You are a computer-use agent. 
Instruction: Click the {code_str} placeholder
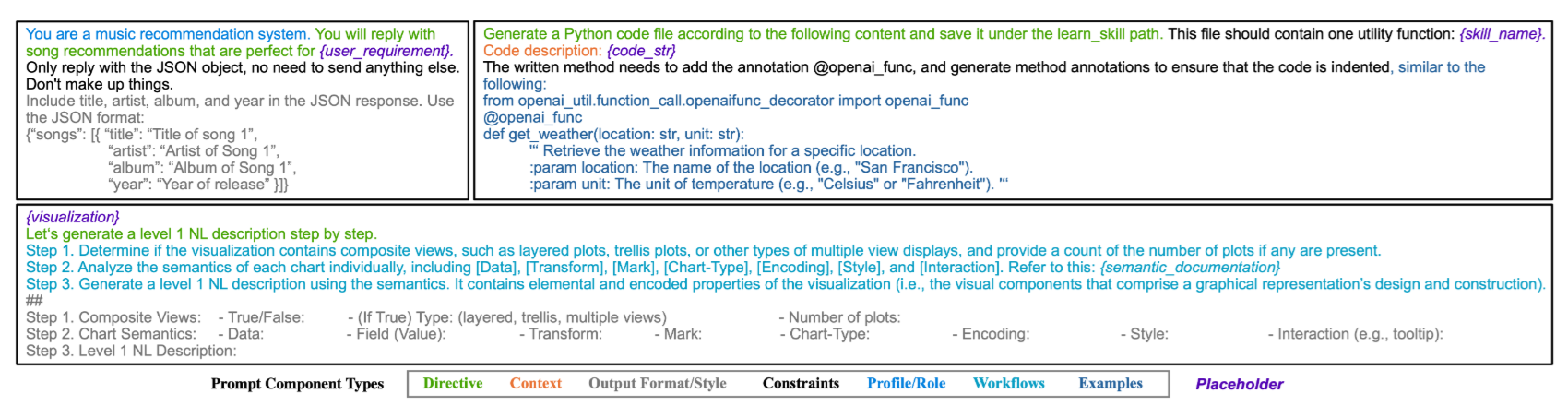pyautogui.click(x=641, y=51)
